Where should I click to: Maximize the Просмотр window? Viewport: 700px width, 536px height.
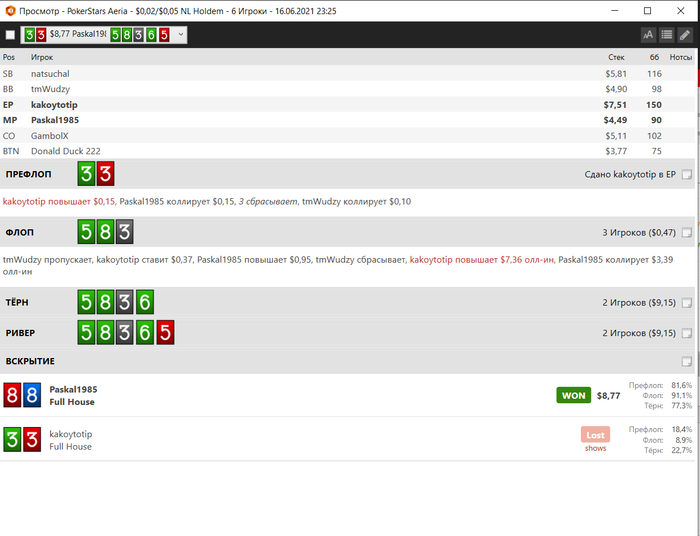pos(647,11)
